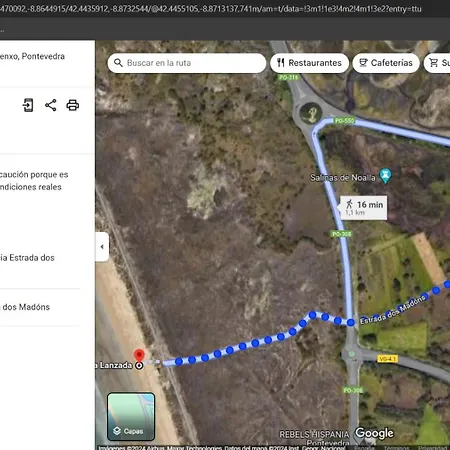
Task: Filter by Restaurantes along the route
Action: tap(309, 63)
